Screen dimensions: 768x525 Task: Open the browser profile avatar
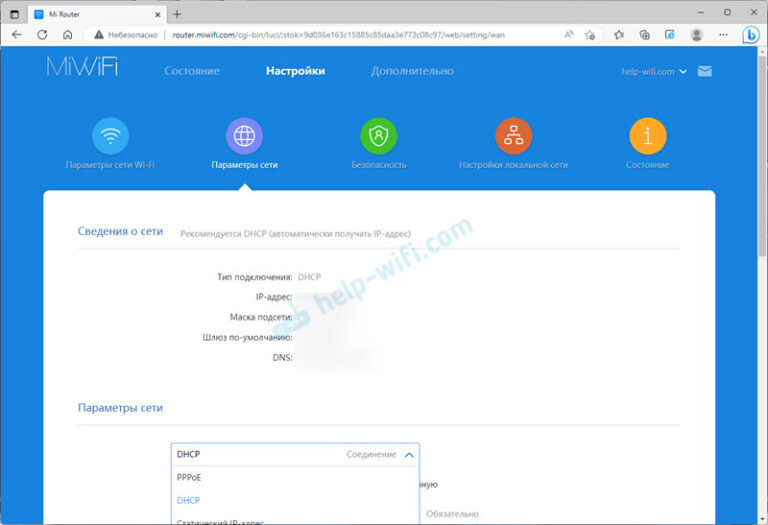click(696, 35)
